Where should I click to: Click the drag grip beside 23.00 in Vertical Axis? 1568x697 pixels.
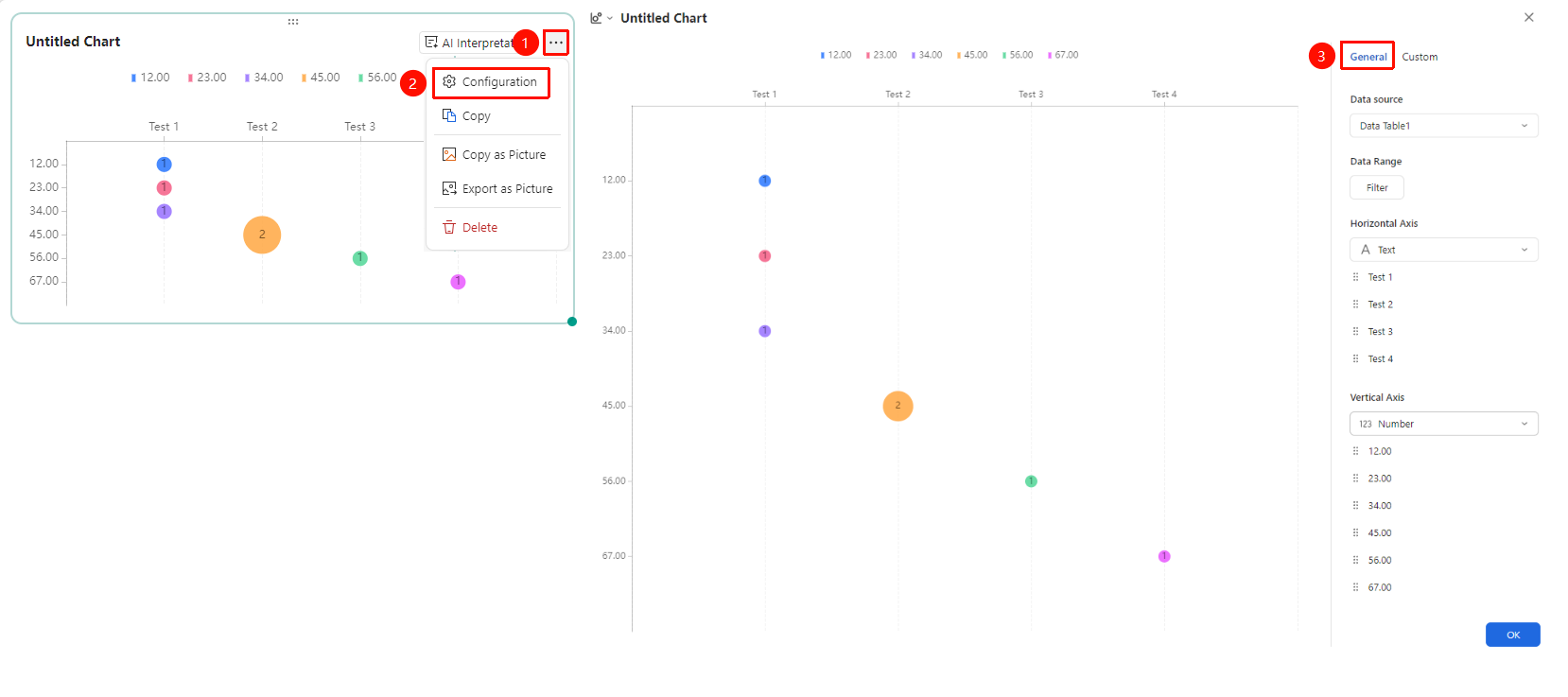pos(1355,479)
